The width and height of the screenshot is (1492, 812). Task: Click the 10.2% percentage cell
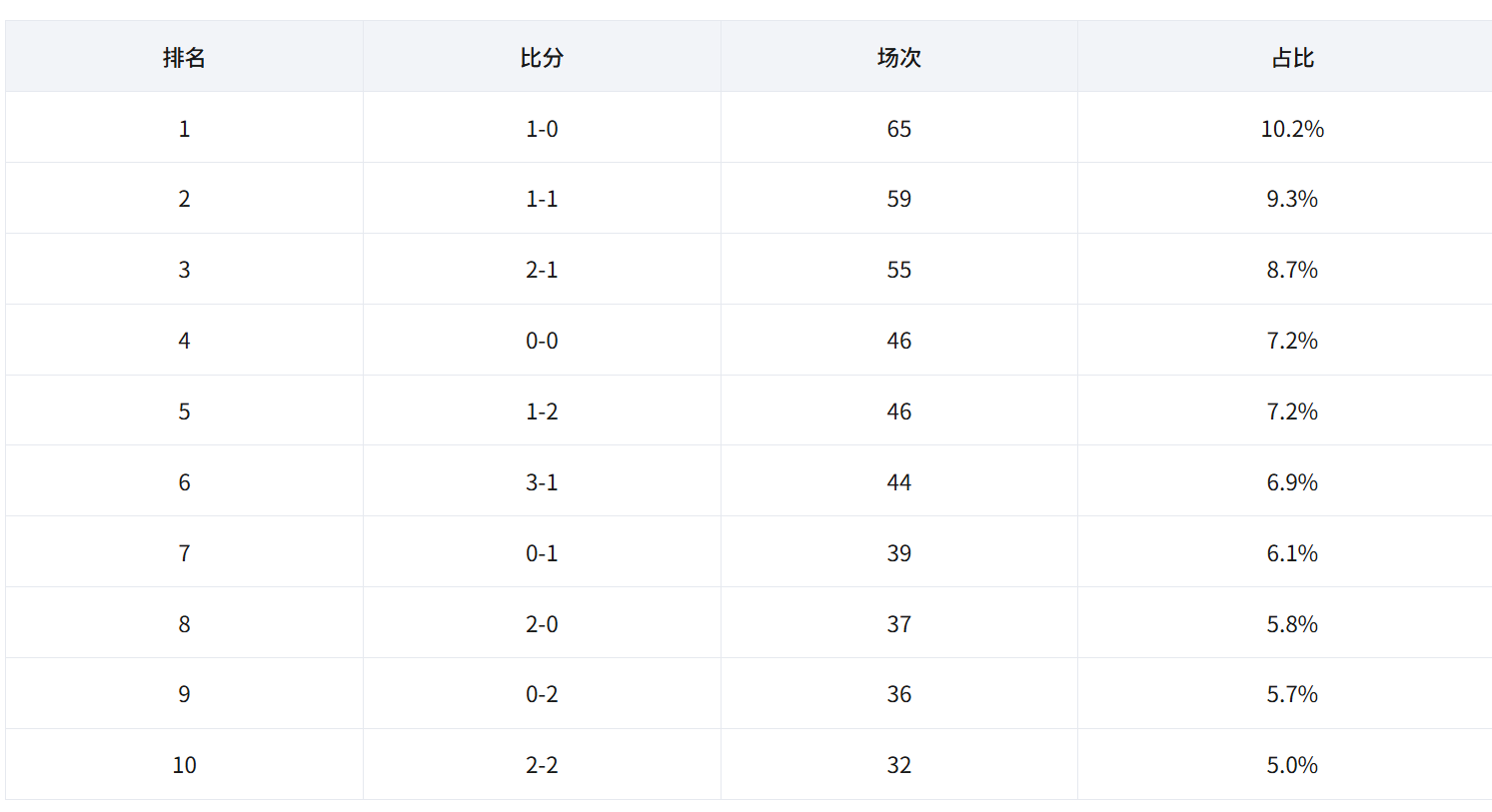1292,128
